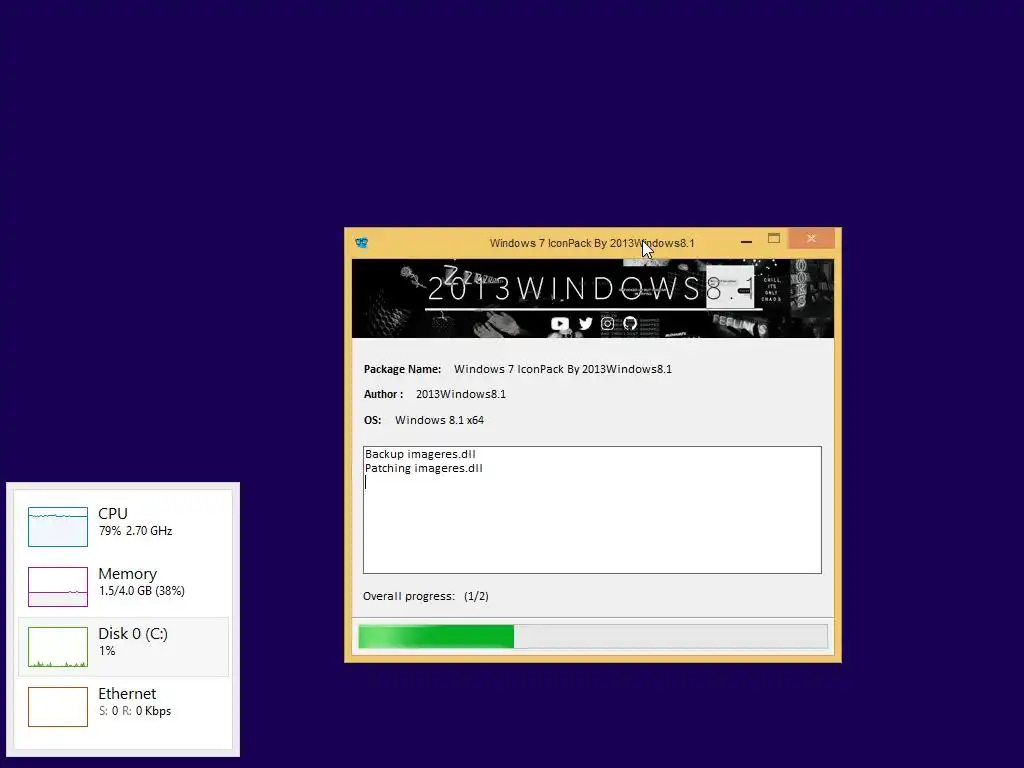Click the YouTube icon in banner
Viewport: 1024px width, 768px height.
click(560, 324)
